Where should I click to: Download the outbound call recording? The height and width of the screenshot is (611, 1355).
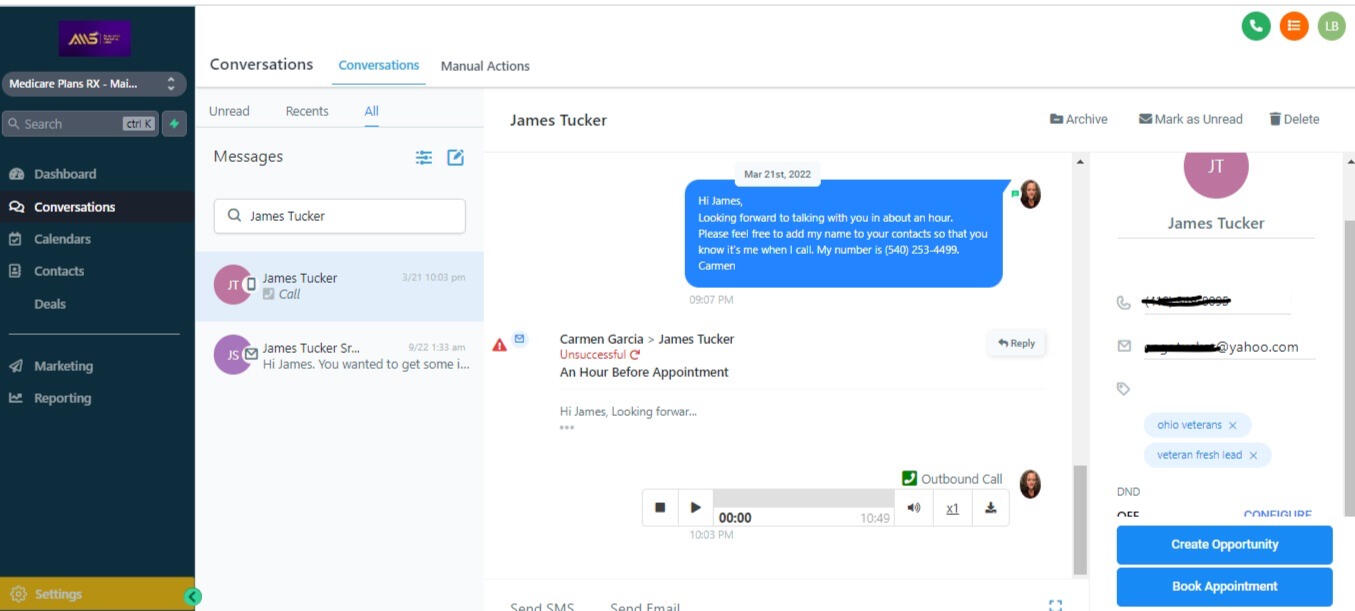pos(990,508)
